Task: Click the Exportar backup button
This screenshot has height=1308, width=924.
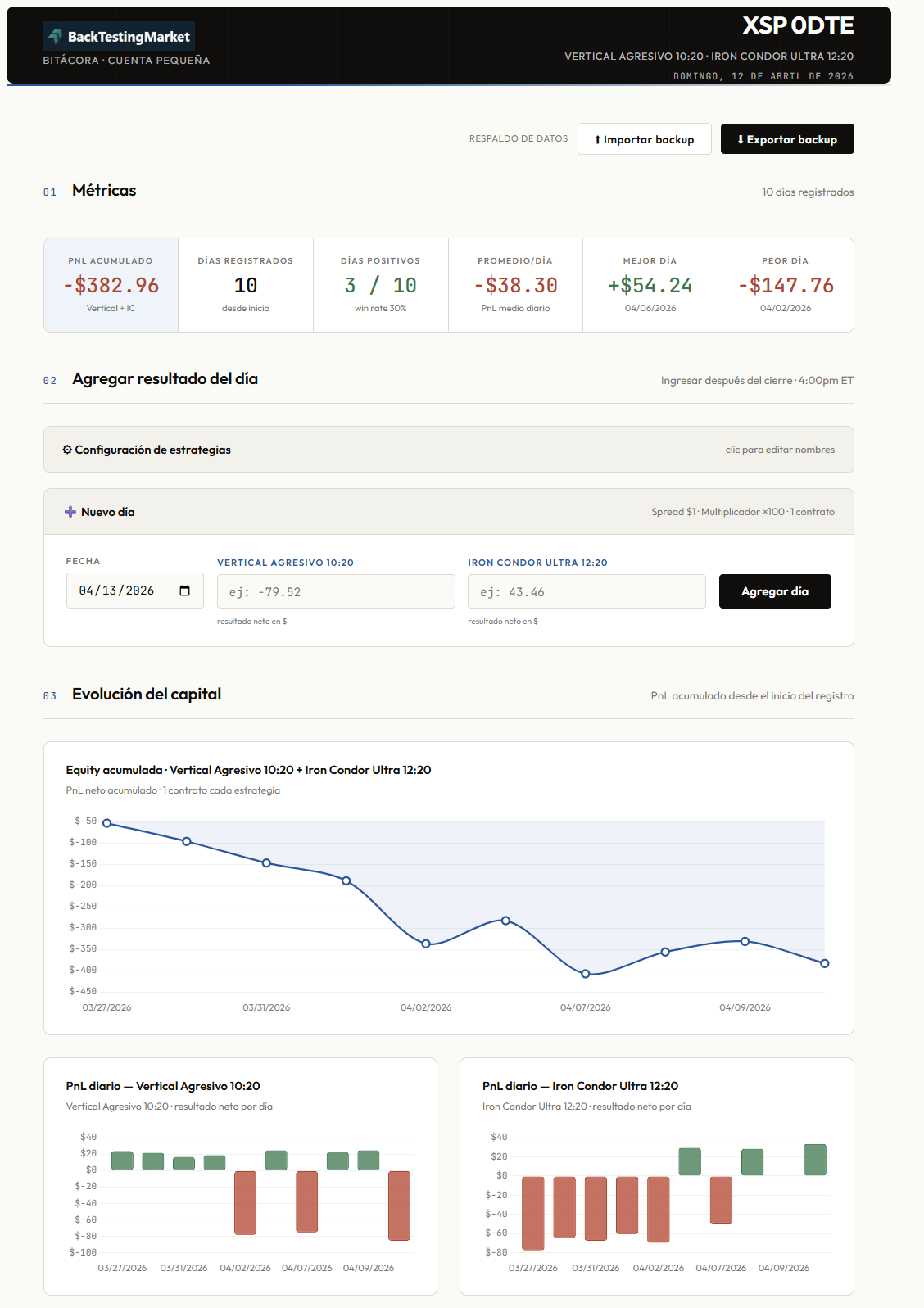Action: [786, 139]
